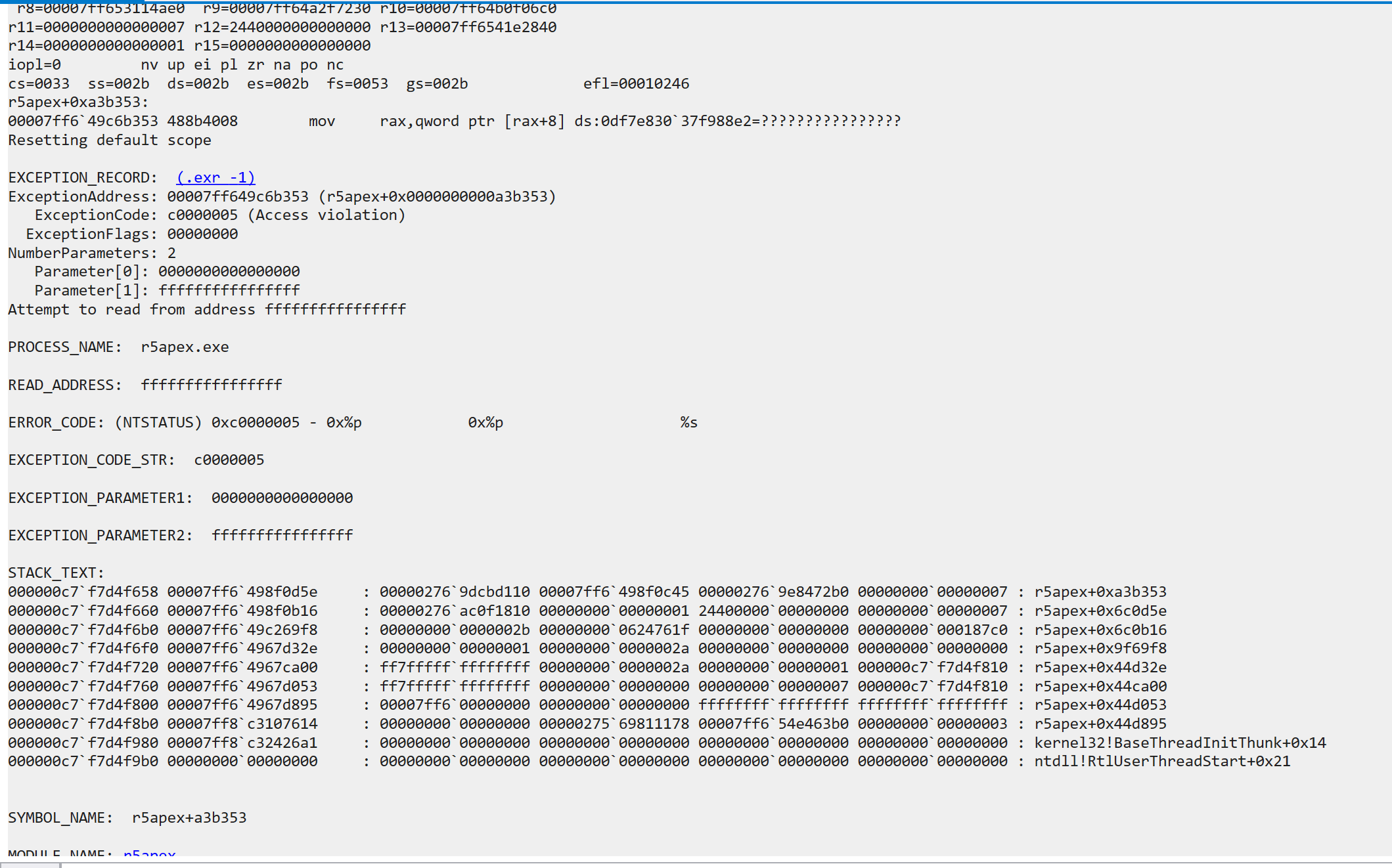Select register r11=0000000000000007
Screen dimensions: 1392x868
pyautogui.click(x=97, y=28)
